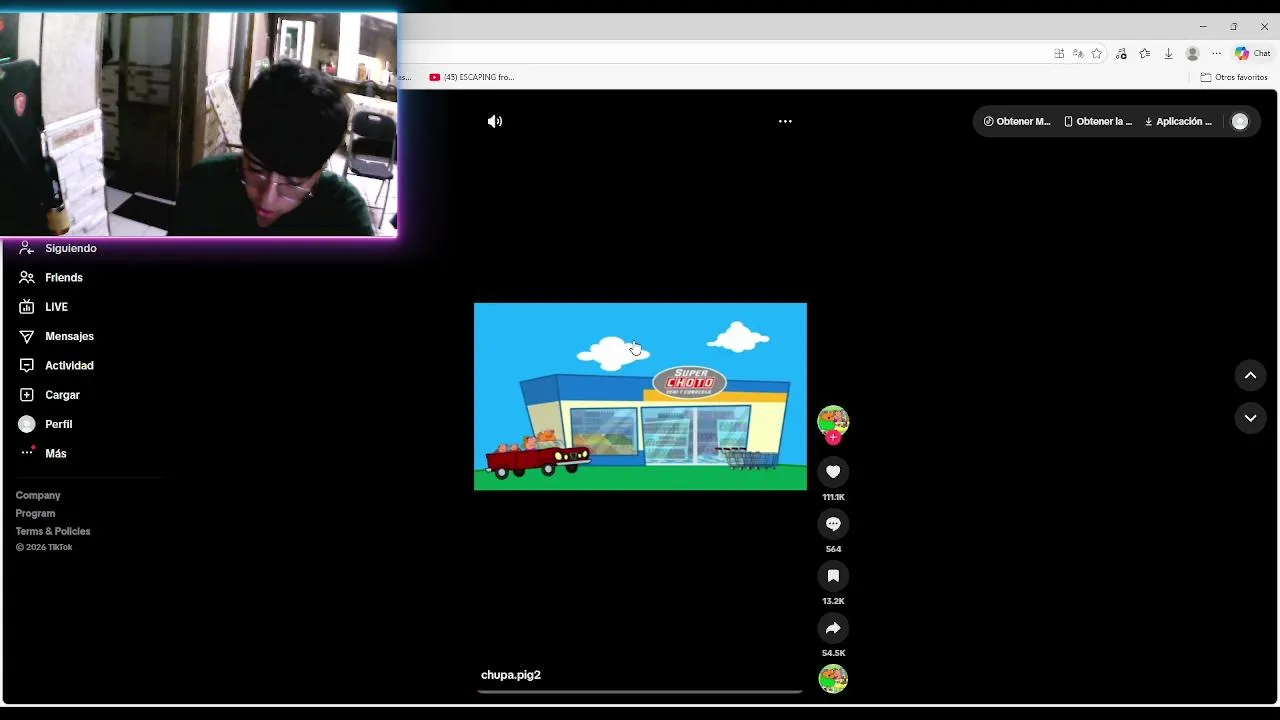Open the ESCAPING fro... YouTube bookmark
Screen dimensions: 1280x720
tap(472, 77)
